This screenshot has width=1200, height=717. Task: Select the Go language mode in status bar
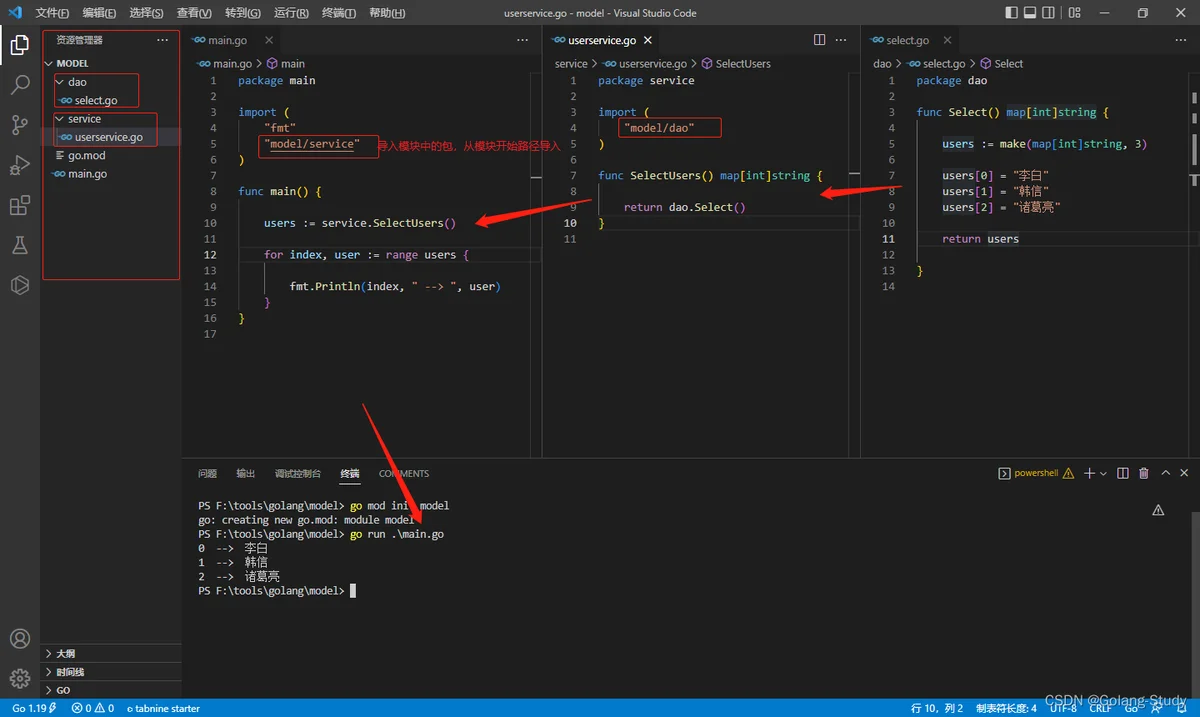(x=1131, y=708)
